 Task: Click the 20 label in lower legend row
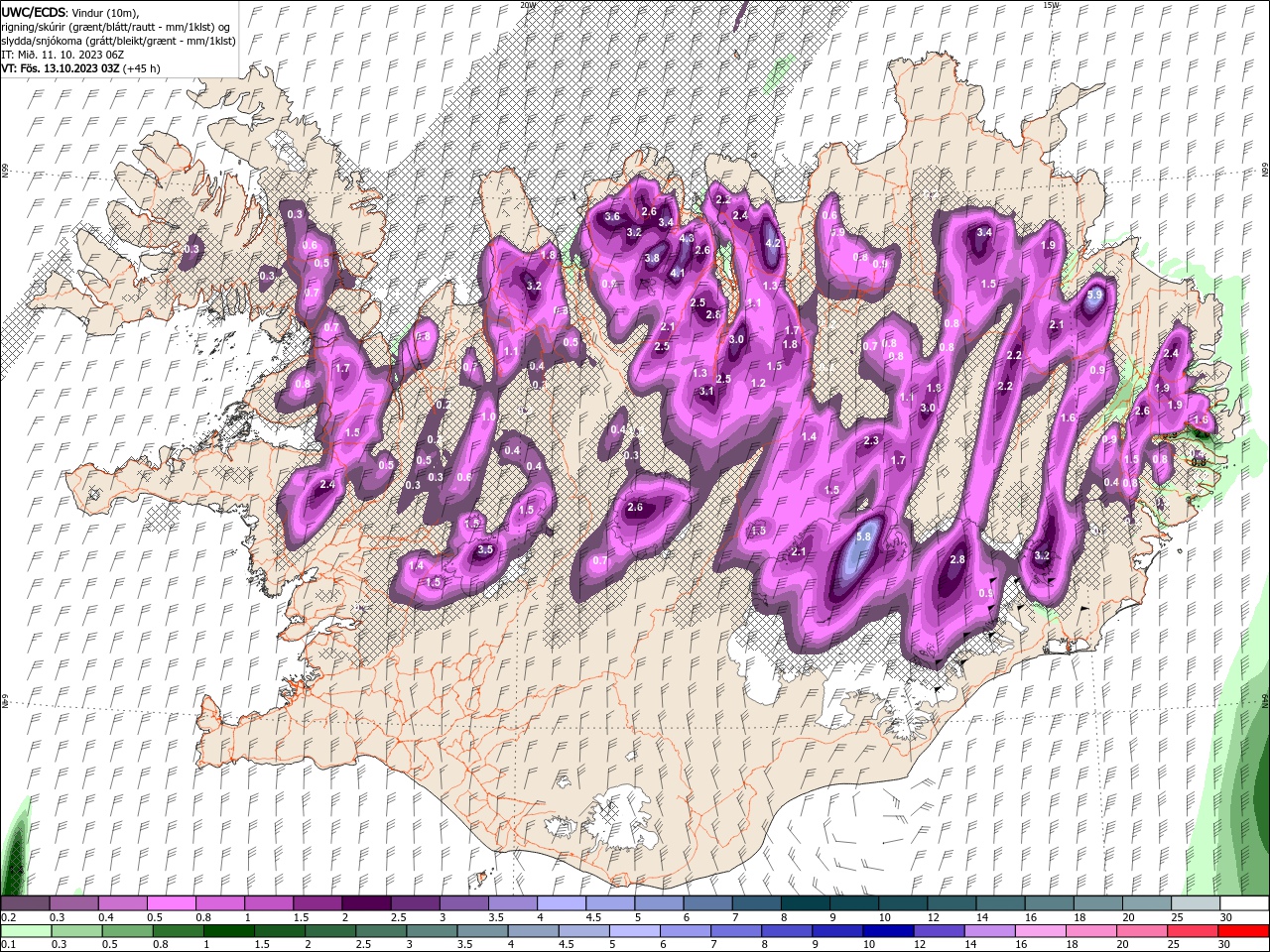coord(1127,945)
